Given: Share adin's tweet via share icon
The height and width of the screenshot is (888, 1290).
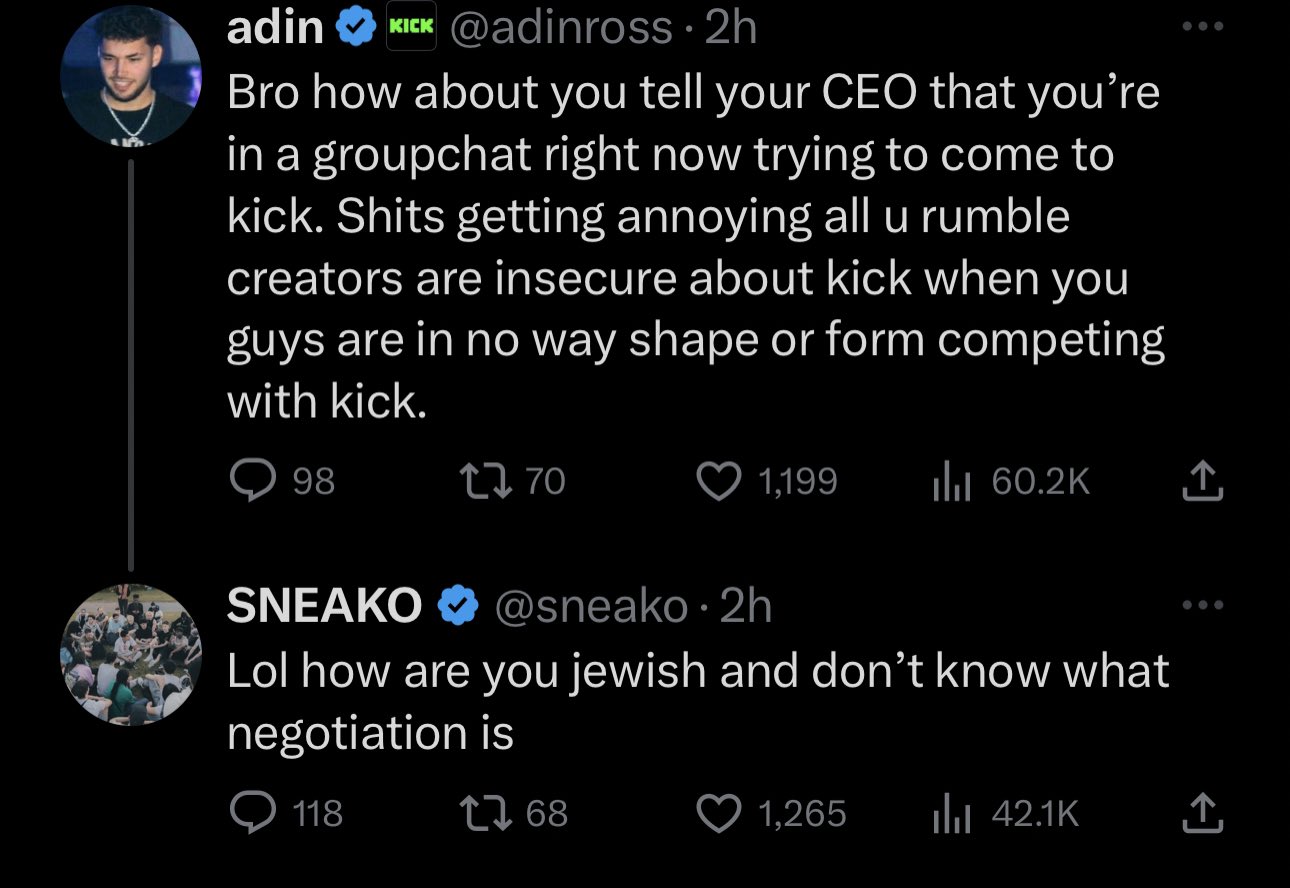Looking at the screenshot, I should coord(1202,483).
